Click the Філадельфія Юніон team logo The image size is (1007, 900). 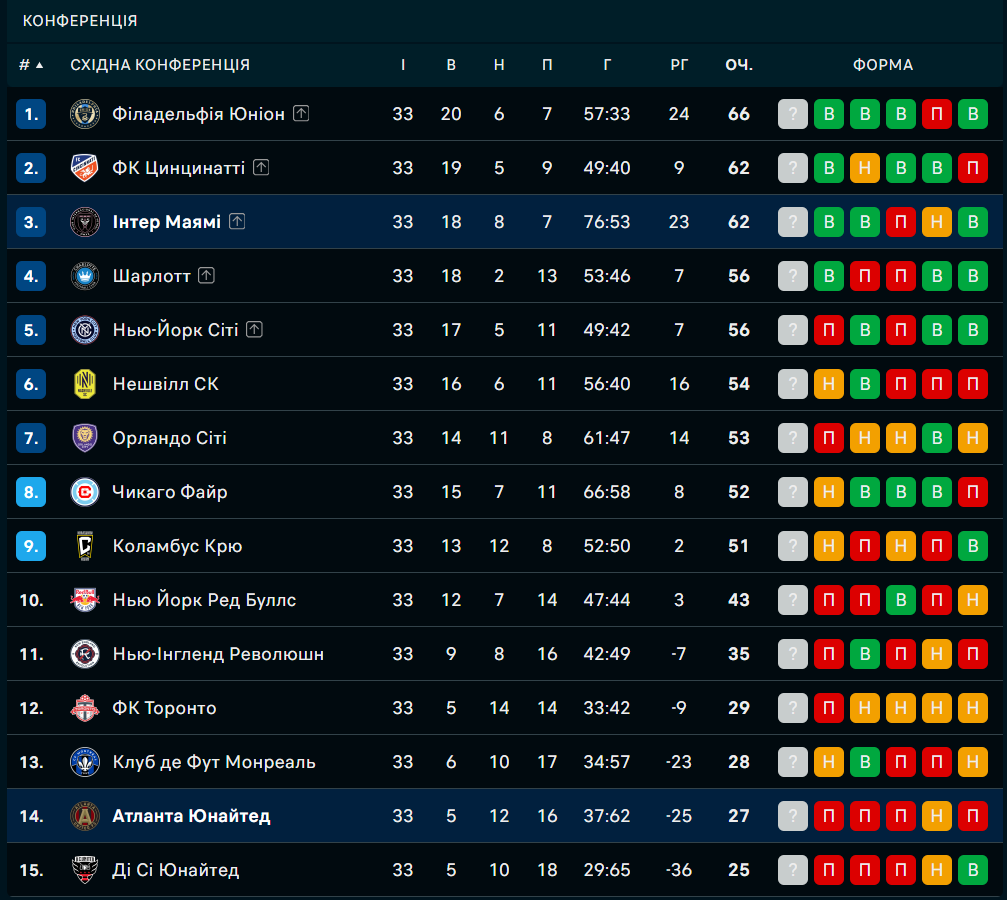(85, 114)
